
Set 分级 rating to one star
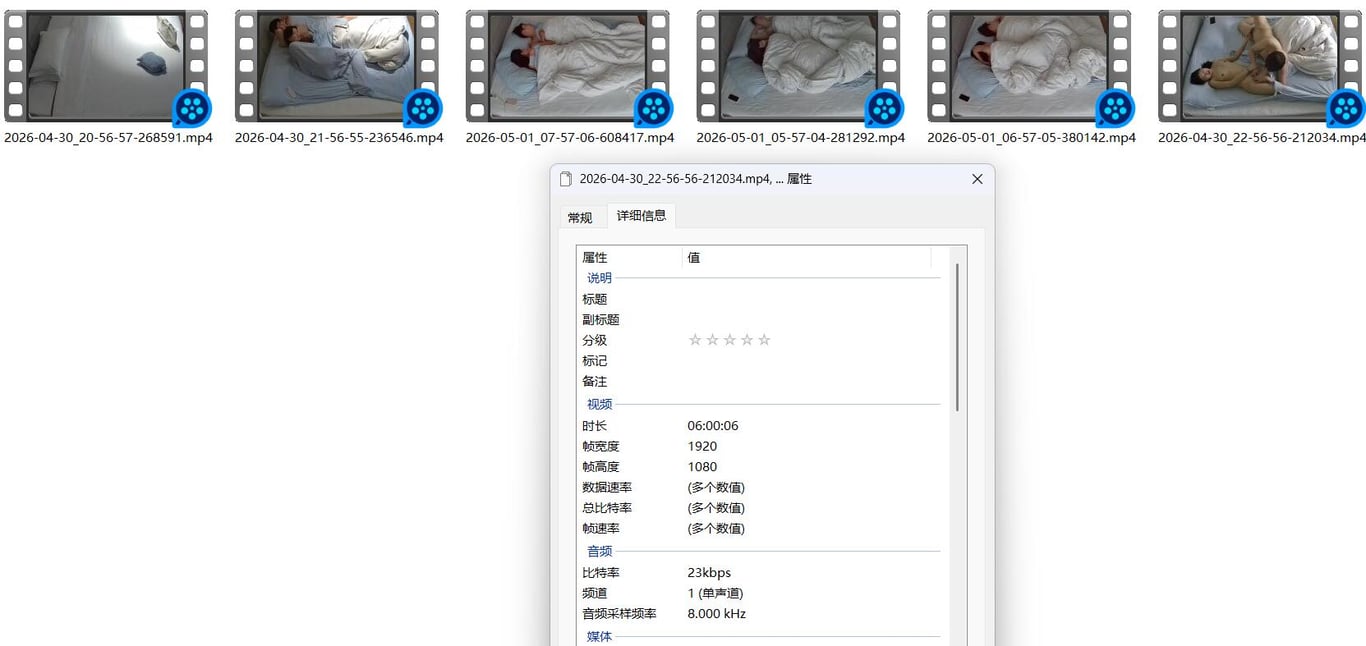(695, 340)
